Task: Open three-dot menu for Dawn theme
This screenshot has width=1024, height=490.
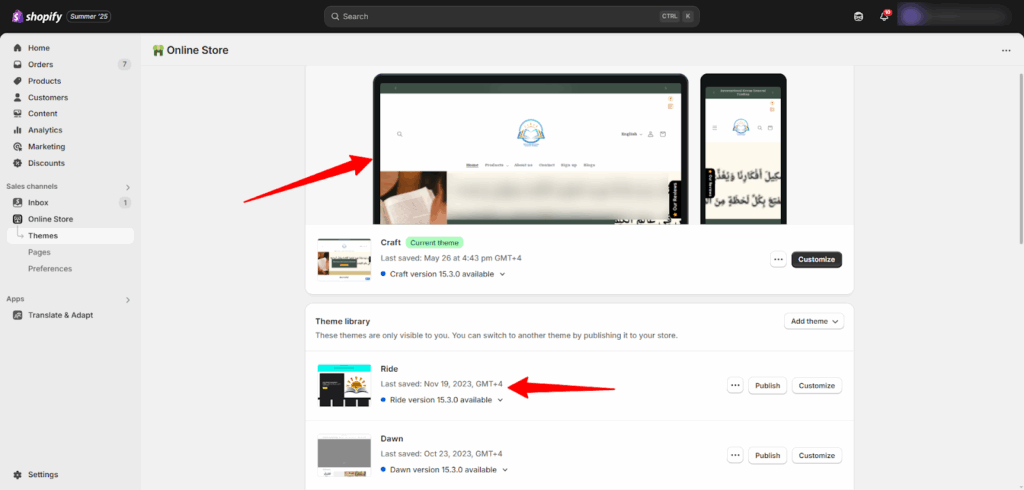Action: tap(735, 455)
